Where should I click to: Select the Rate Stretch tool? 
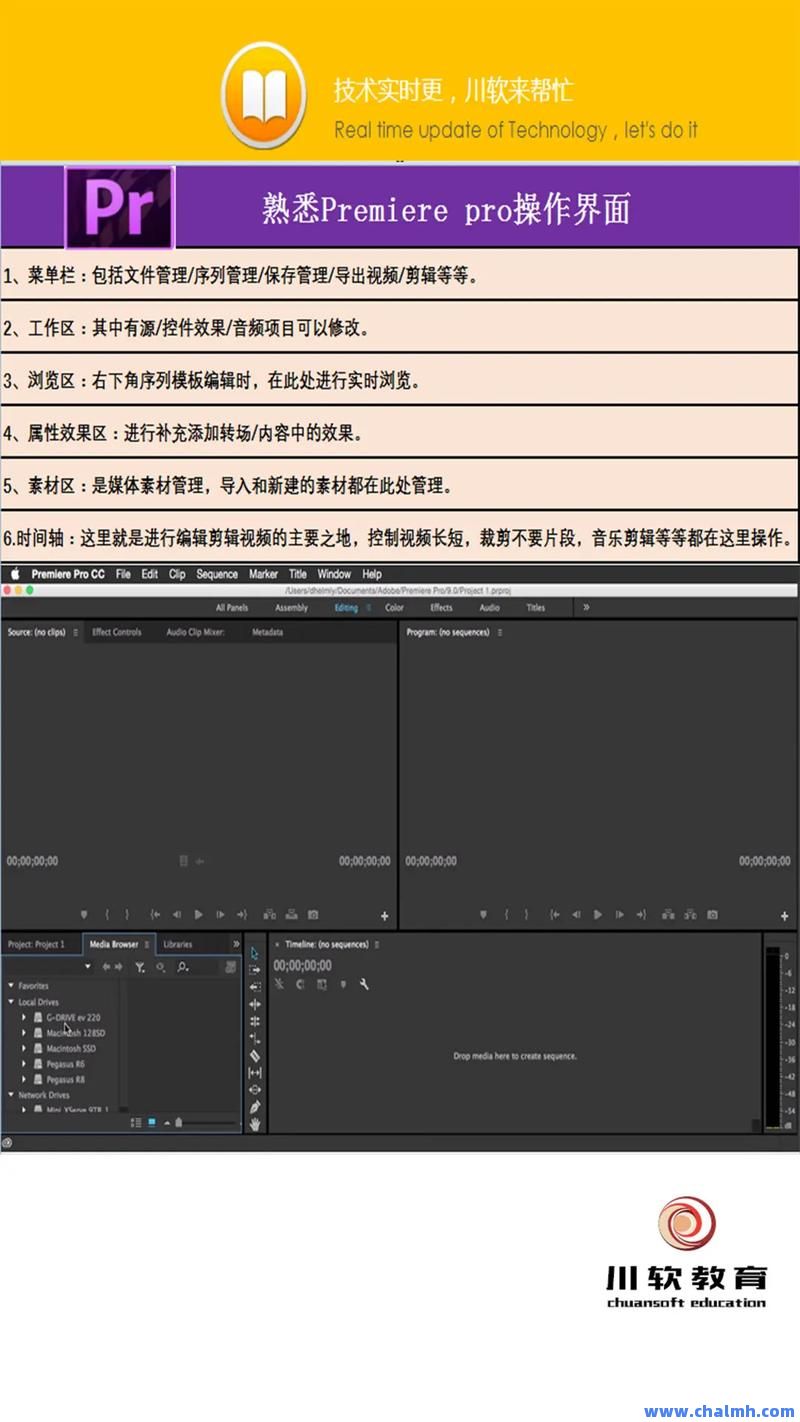pos(255,1038)
